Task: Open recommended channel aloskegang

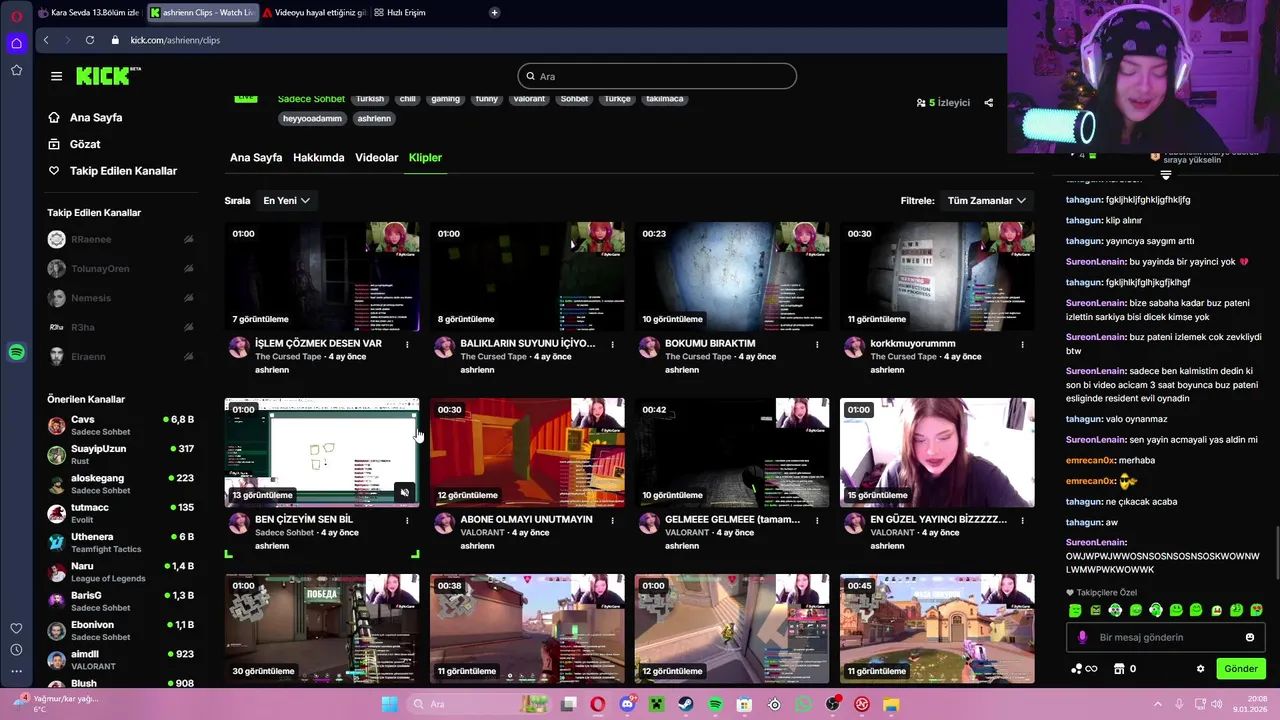Action: pos(120,484)
